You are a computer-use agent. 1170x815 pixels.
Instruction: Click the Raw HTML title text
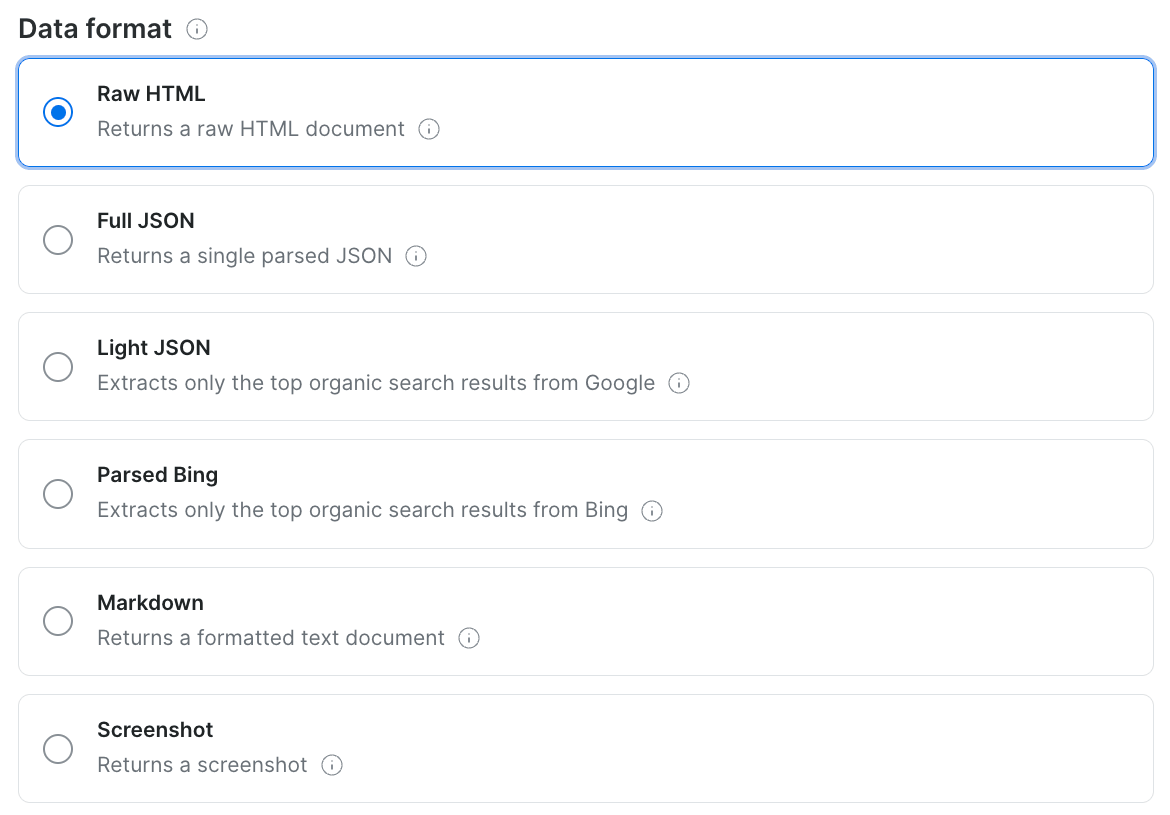click(151, 94)
